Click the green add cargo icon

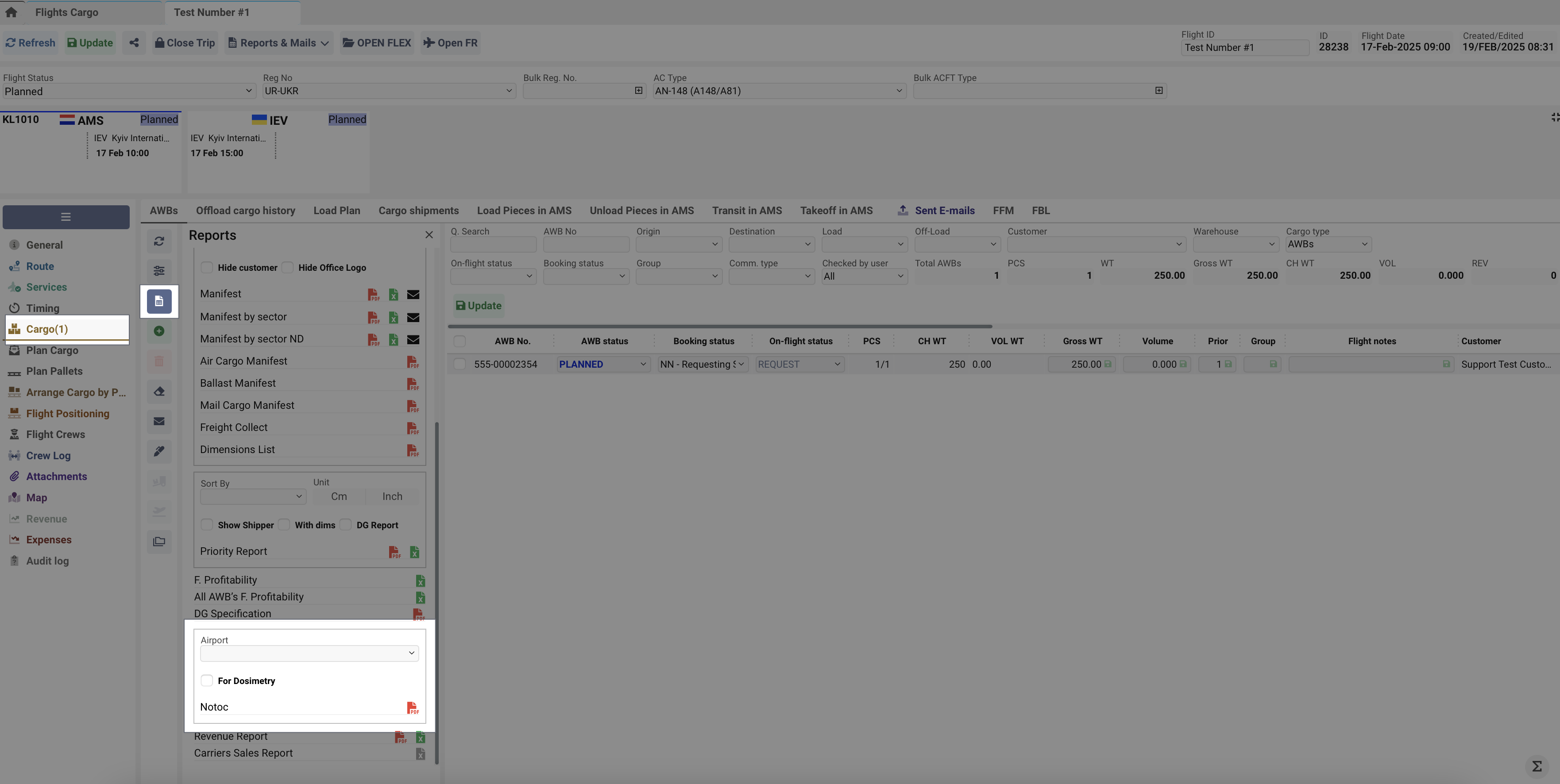pyautogui.click(x=158, y=331)
